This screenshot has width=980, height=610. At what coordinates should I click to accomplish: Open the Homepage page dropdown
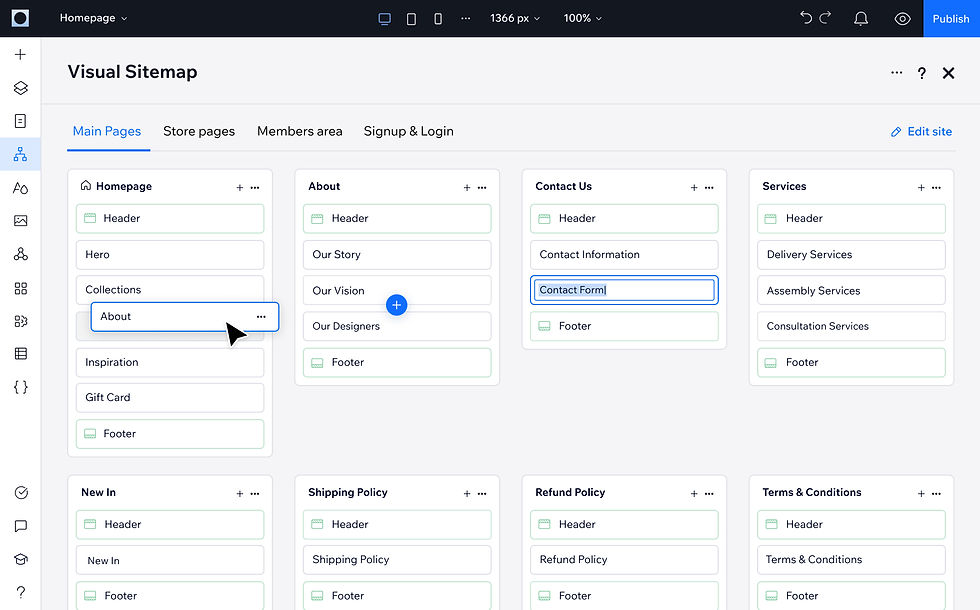pyautogui.click(x=93, y=18)
